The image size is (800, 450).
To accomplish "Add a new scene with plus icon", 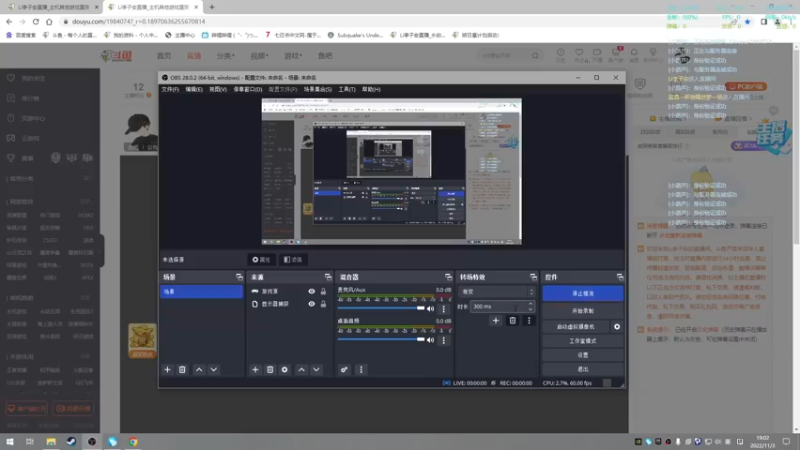I will (x=167, y=369).
